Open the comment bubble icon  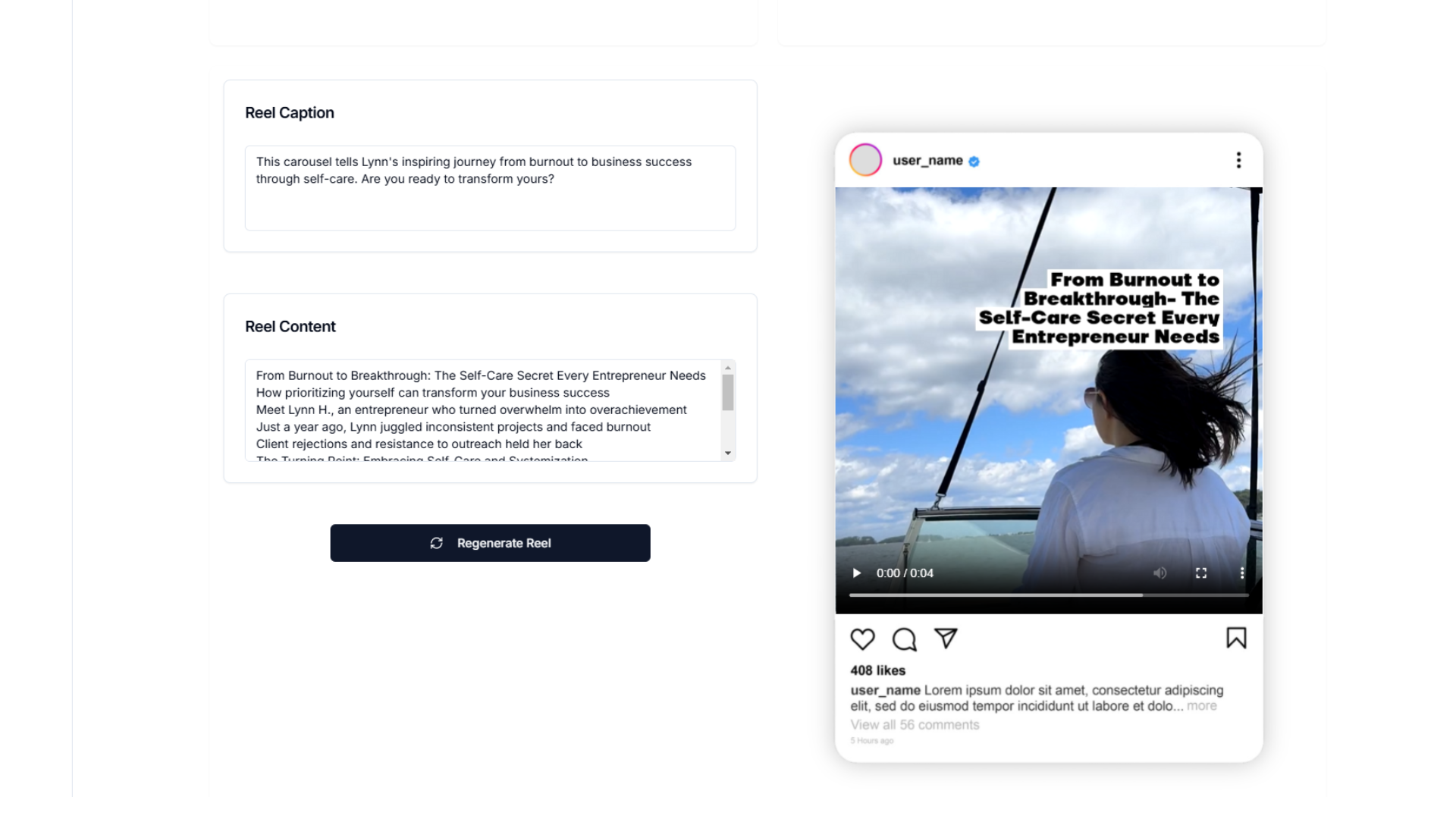[904, 639]
